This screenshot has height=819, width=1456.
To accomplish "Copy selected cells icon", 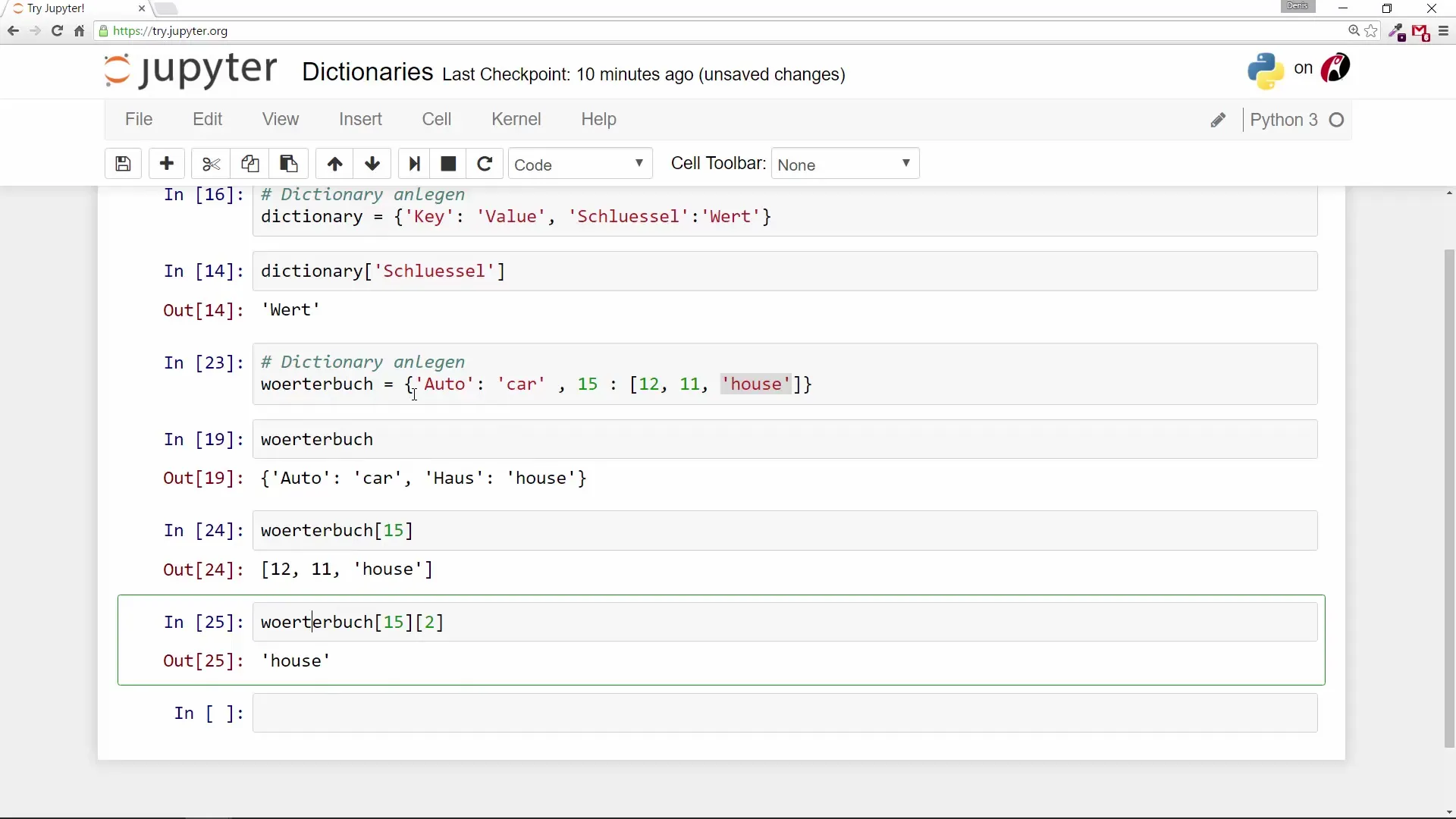I will pyautogui.click(x=249, y=164).
